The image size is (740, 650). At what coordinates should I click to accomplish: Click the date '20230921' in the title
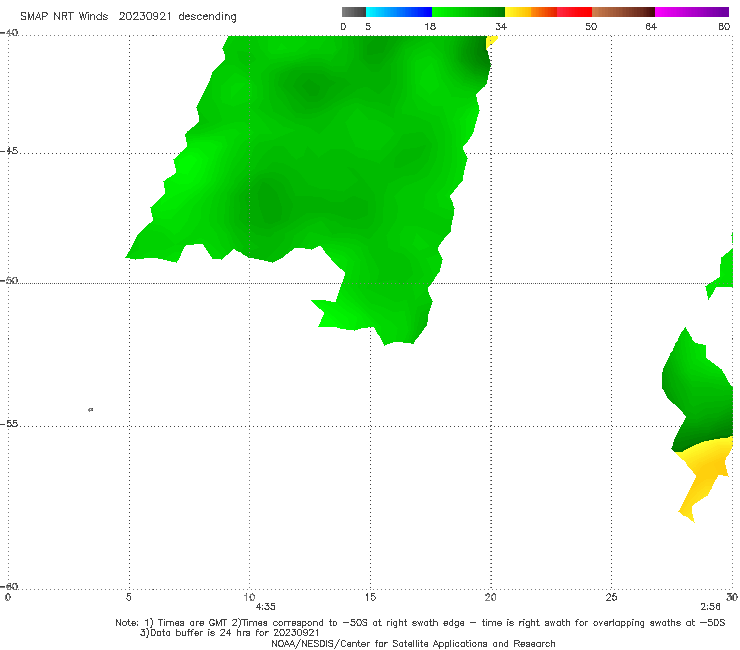pyautogui.click(x=145, y=16)
